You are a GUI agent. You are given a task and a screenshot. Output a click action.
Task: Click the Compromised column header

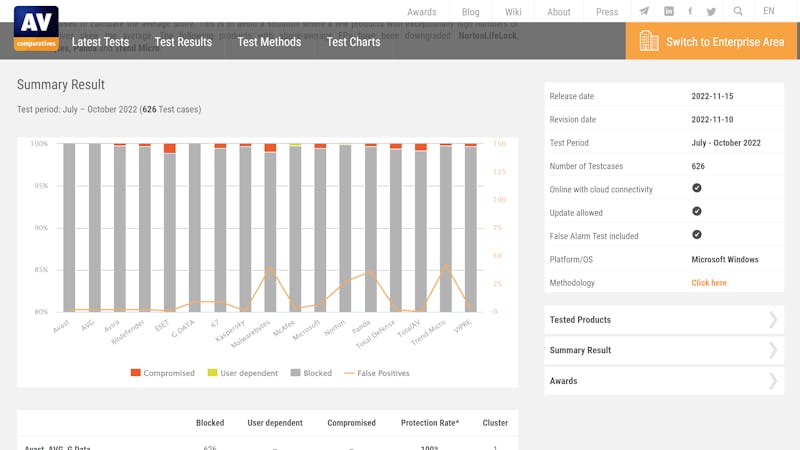(352, 423)
